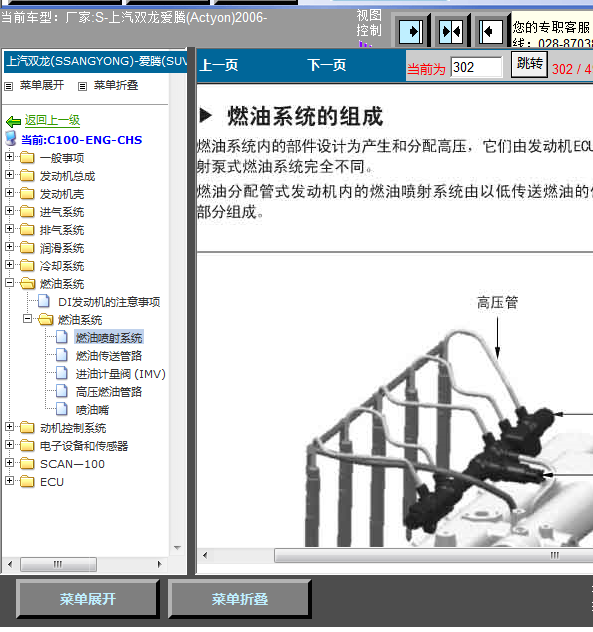
Task: Click the 高压管 label on diagram
Action: [x=497, y=302]
